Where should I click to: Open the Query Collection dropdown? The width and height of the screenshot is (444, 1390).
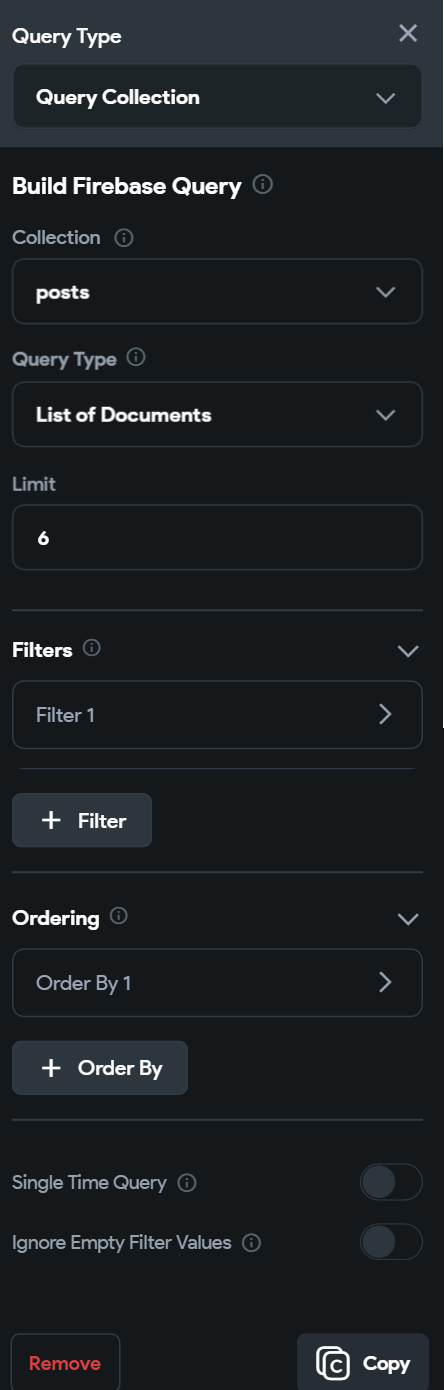point(217,97)
